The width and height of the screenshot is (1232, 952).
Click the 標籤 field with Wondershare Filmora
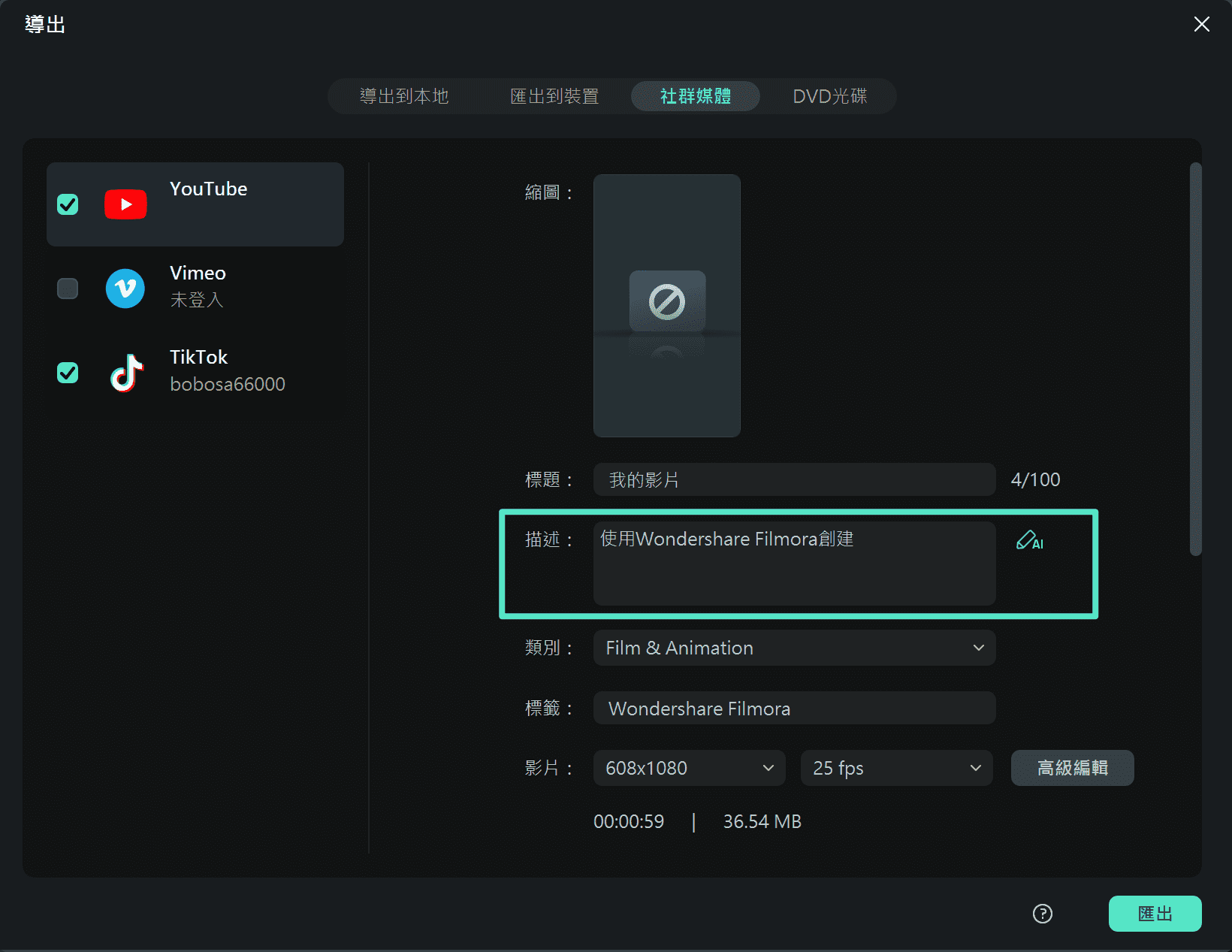point(795,708)
